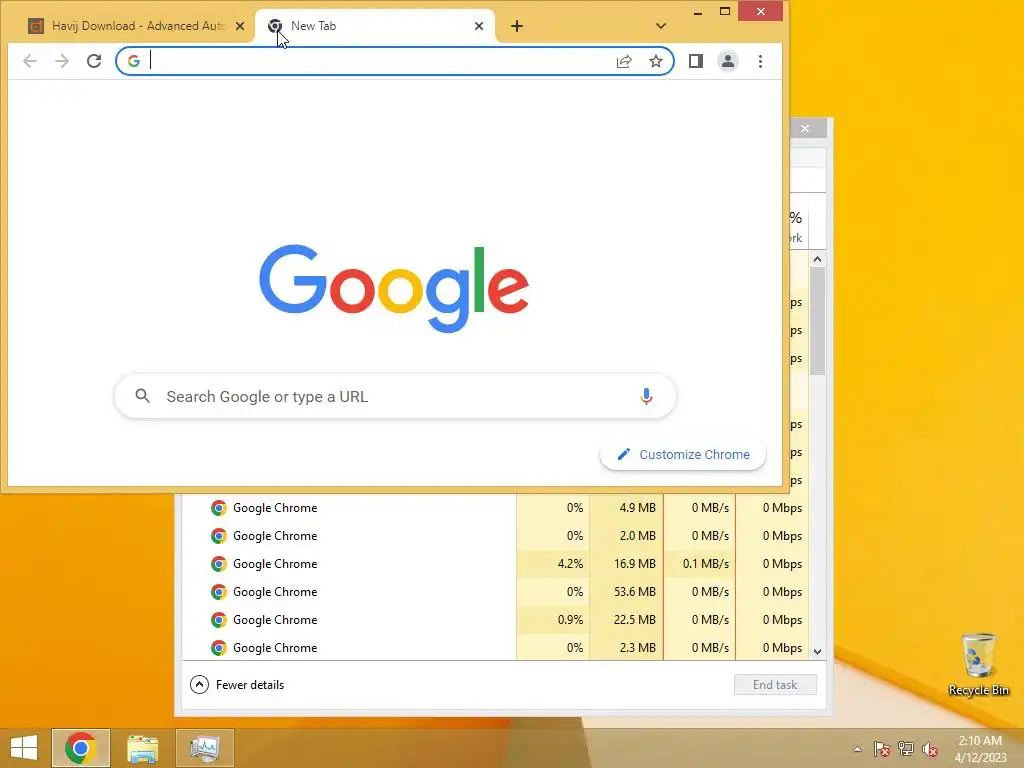Show hidden system tray icons
1024x768 pixels.
(857, 749)
